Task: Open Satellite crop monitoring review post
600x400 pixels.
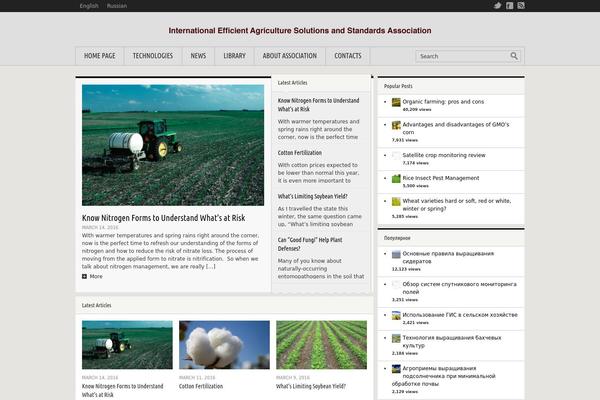Action: point(444,155)
